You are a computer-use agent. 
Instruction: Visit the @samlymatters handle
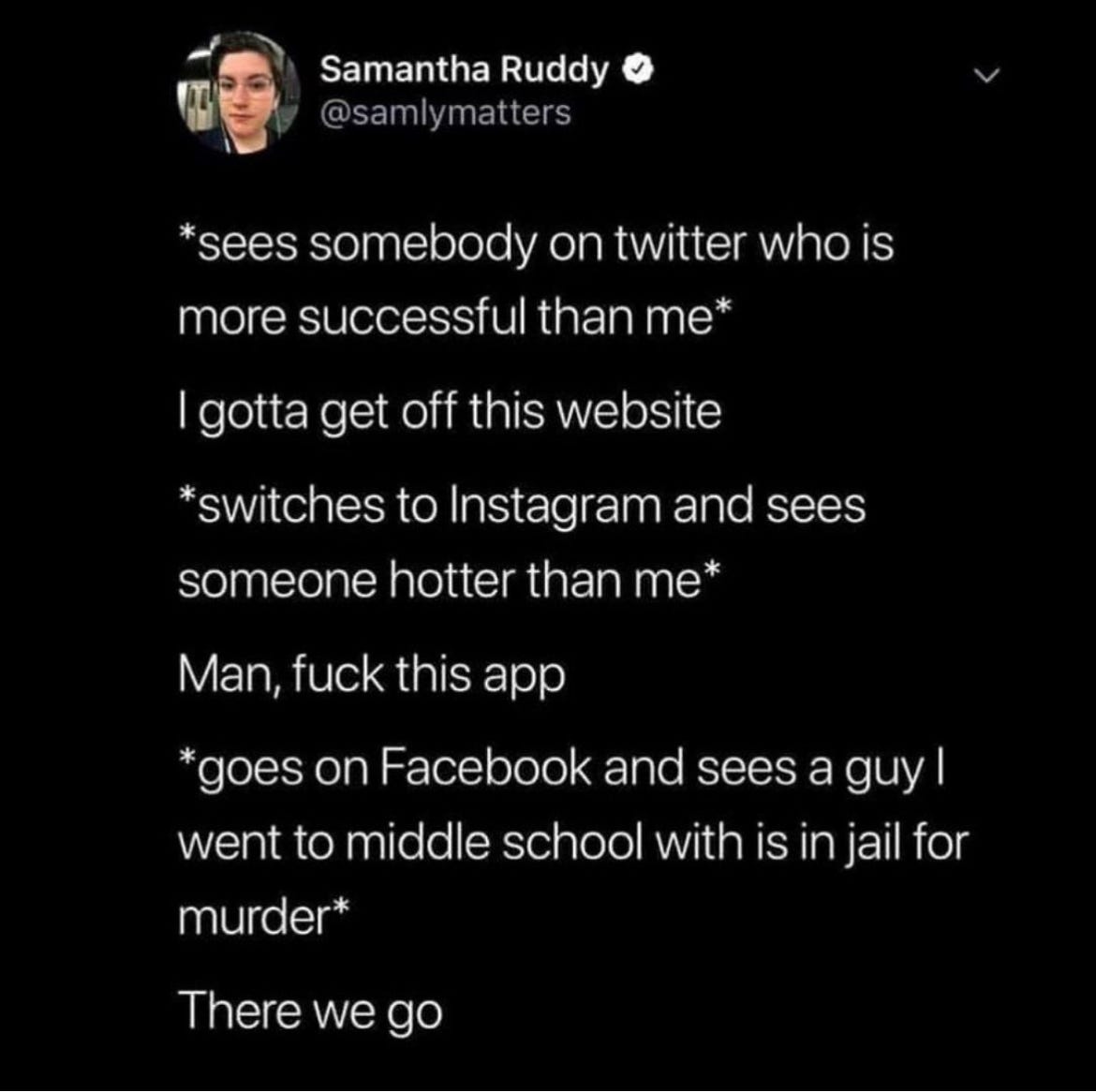pos(445,112)
